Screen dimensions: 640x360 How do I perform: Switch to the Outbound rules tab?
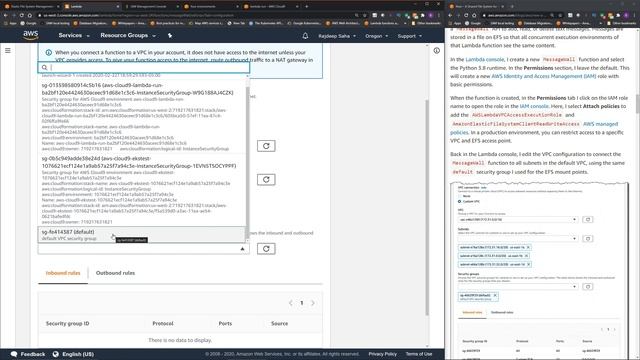(x=115, y=273)
